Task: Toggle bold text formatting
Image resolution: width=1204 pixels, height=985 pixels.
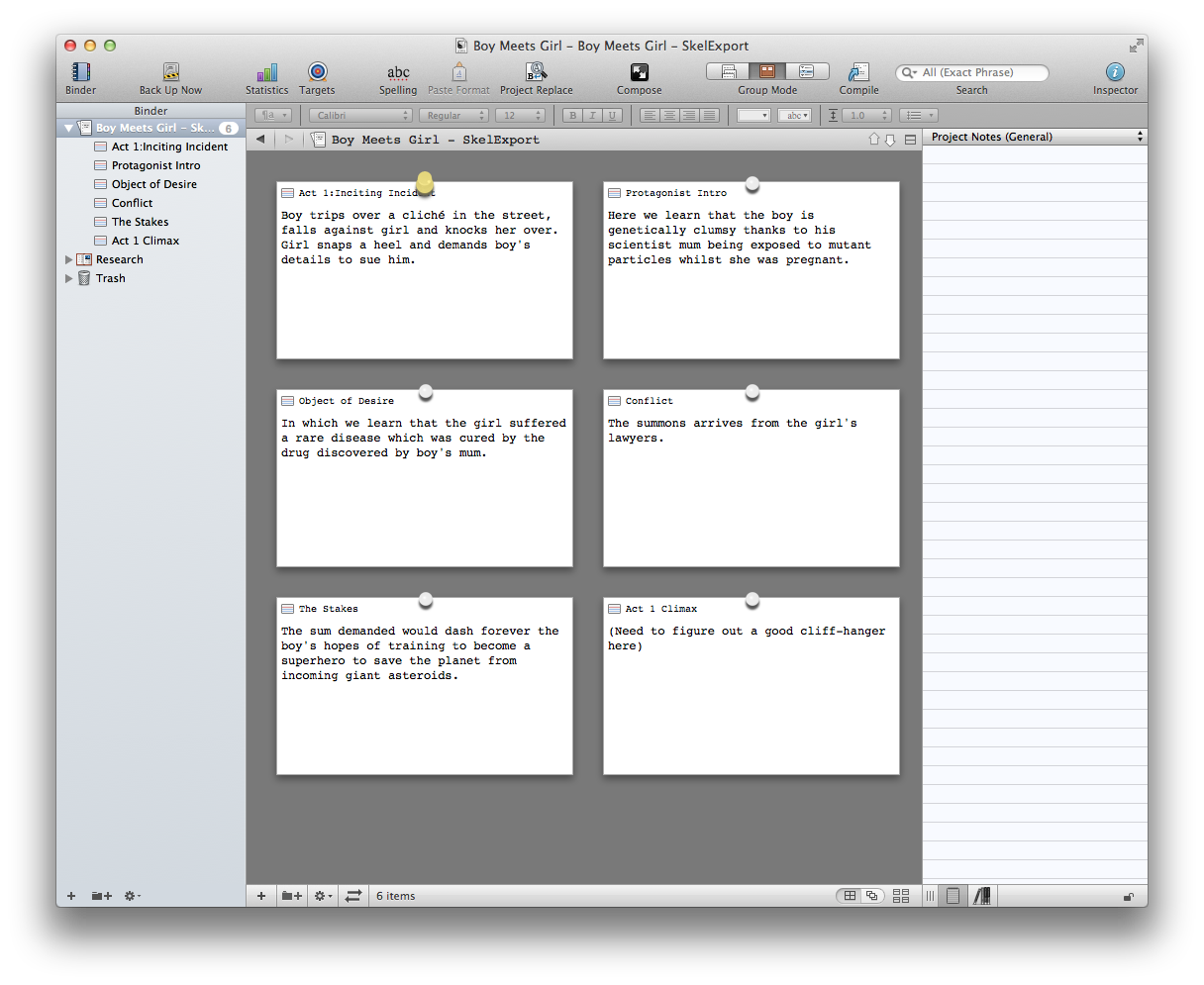Action: point(572,115)
